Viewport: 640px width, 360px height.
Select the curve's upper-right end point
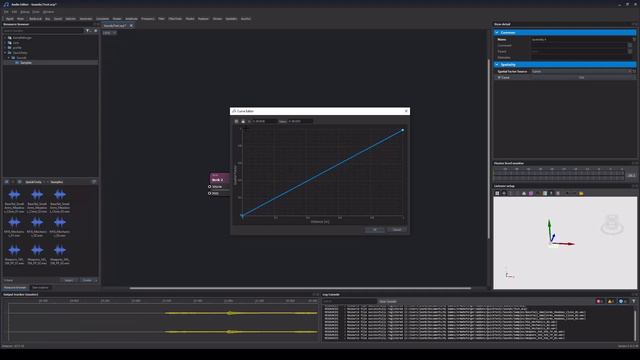[x=402, y=130]
